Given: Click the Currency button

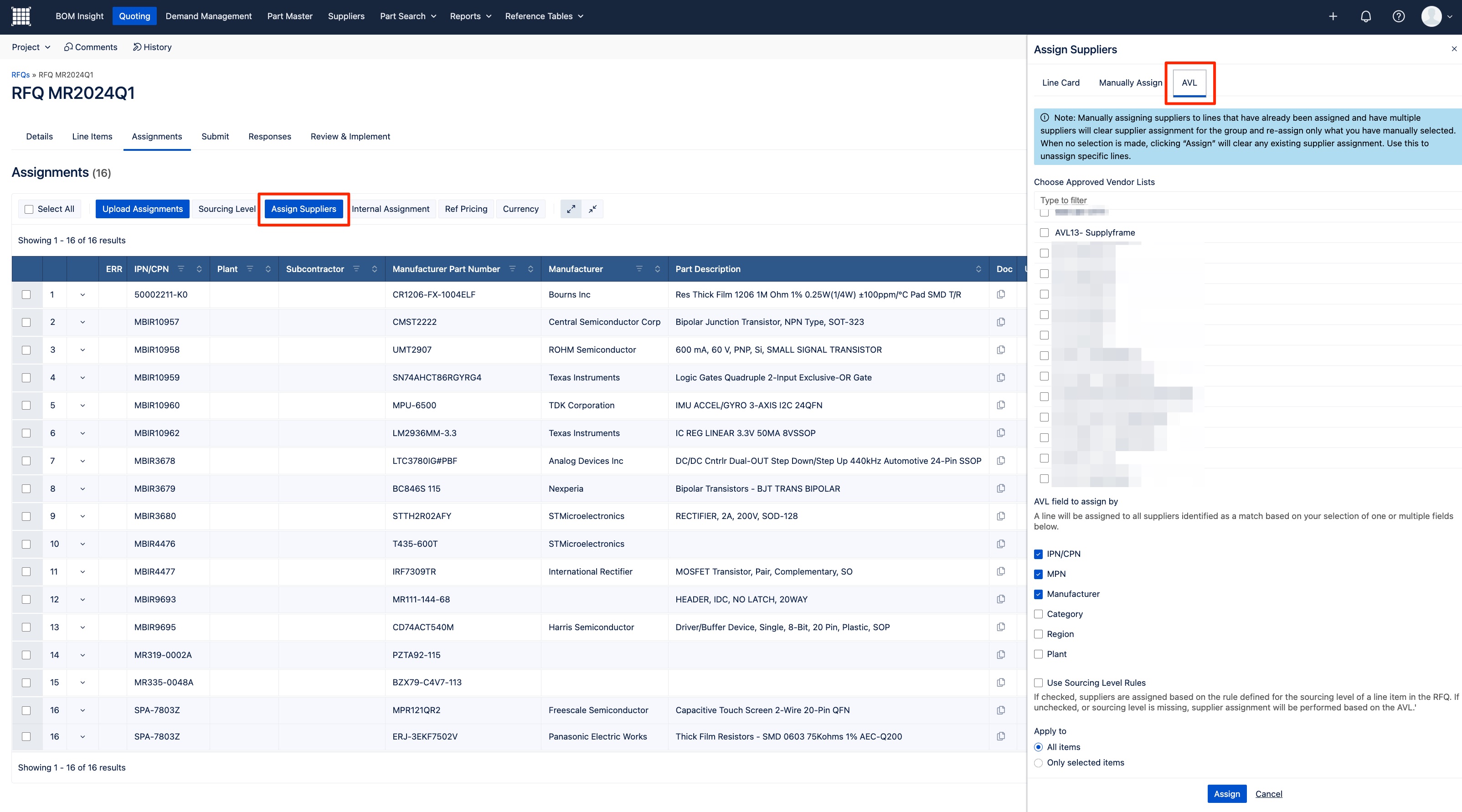Looking at the screenshot, I should click(x=520, y=209).
